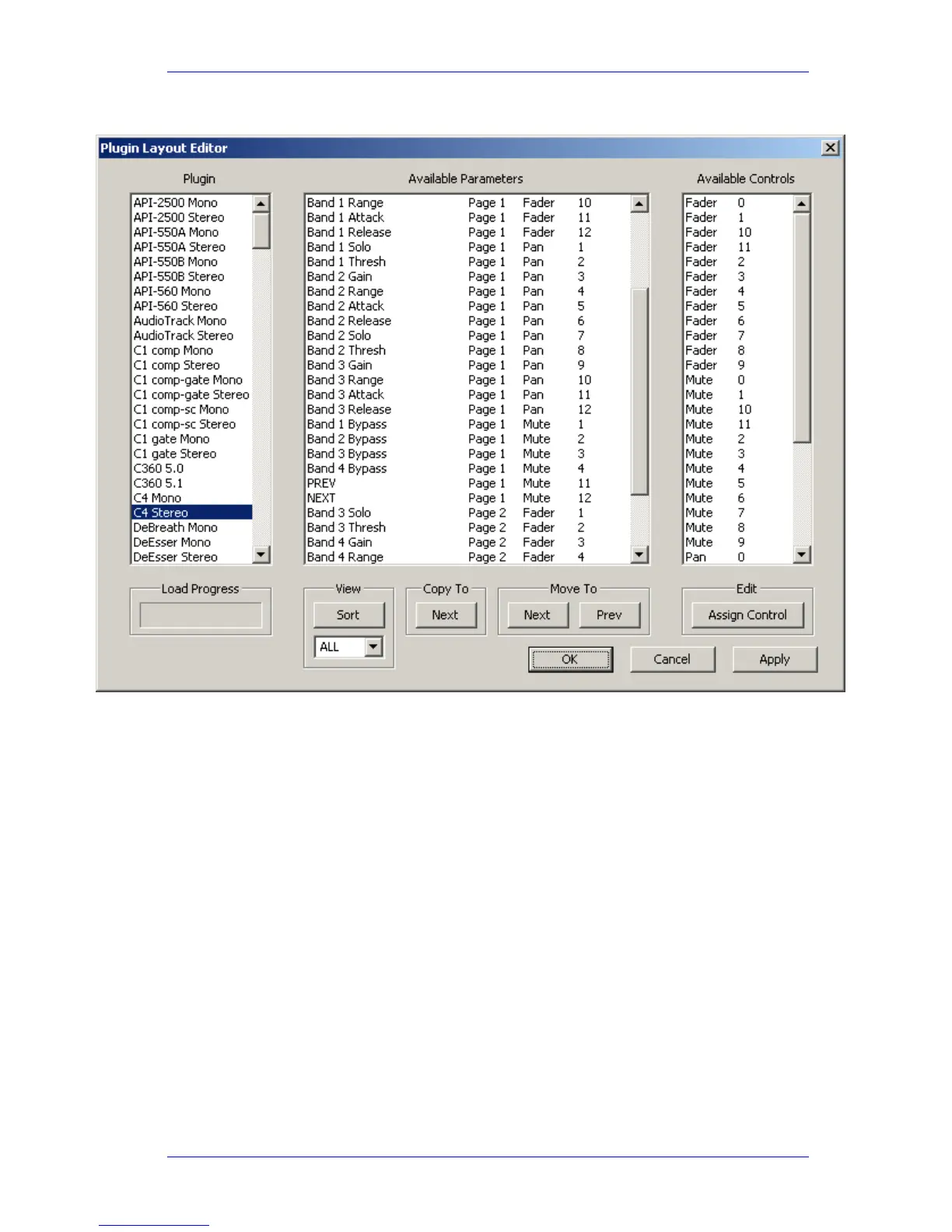Select Mute 0 in Available Controls

click(738, 380)
